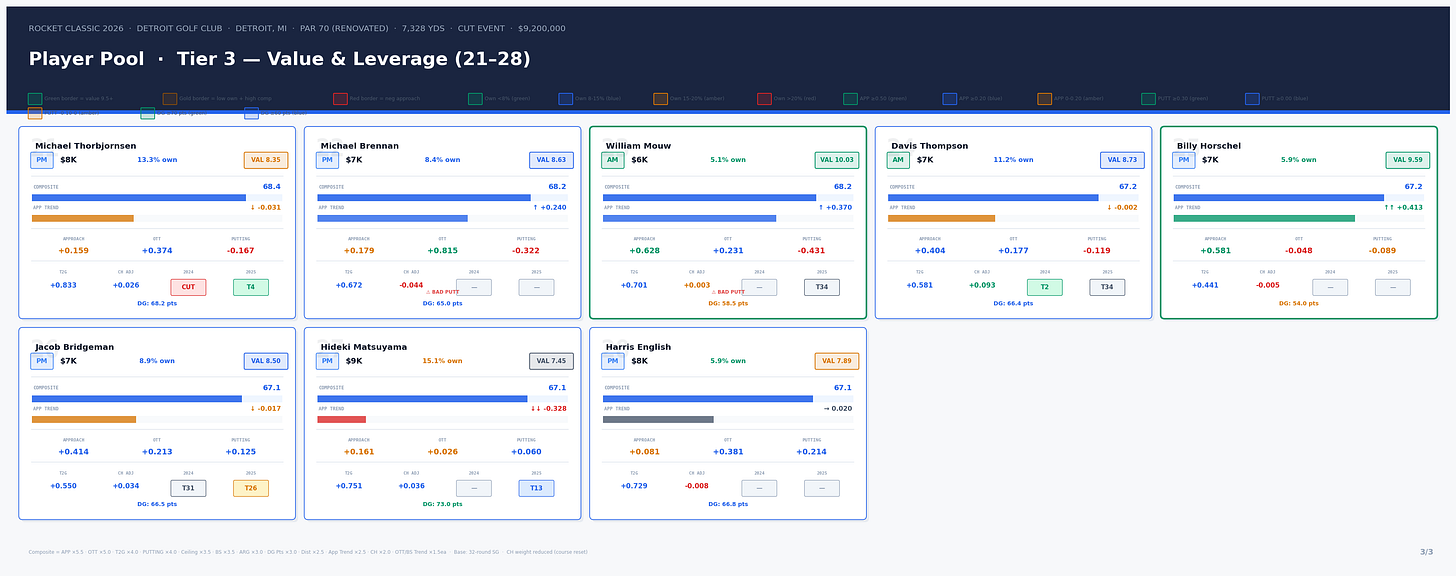Click the PM badge on Michael Thorbjornsen's card
This screenshot has width=1456, height=576.
42,160
